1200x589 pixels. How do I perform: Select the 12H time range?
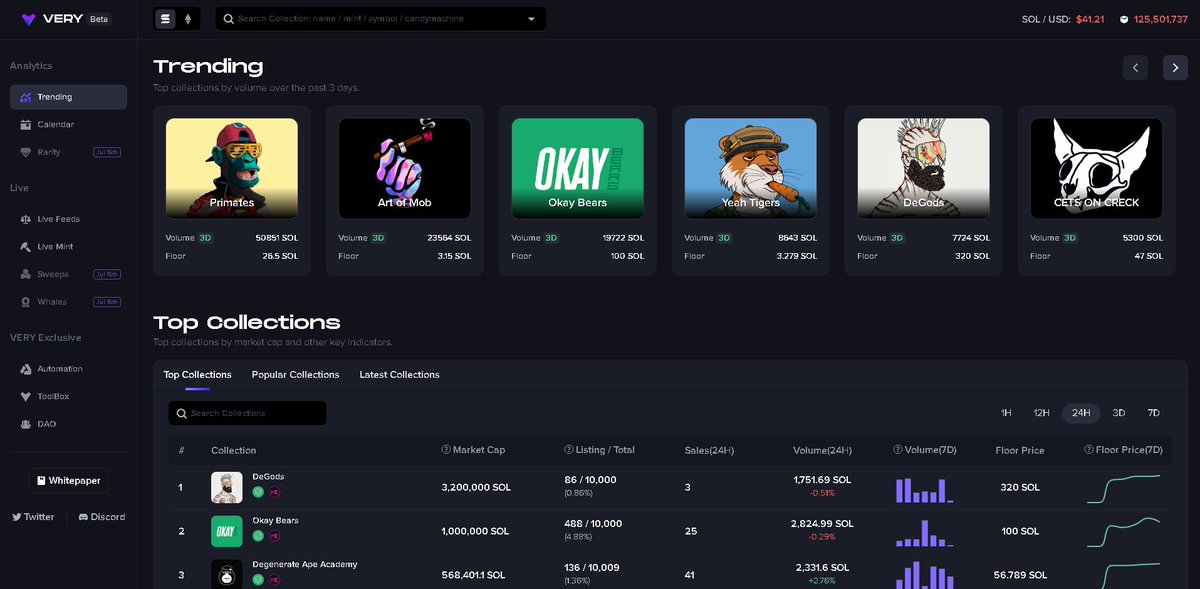click(1041, 413)
